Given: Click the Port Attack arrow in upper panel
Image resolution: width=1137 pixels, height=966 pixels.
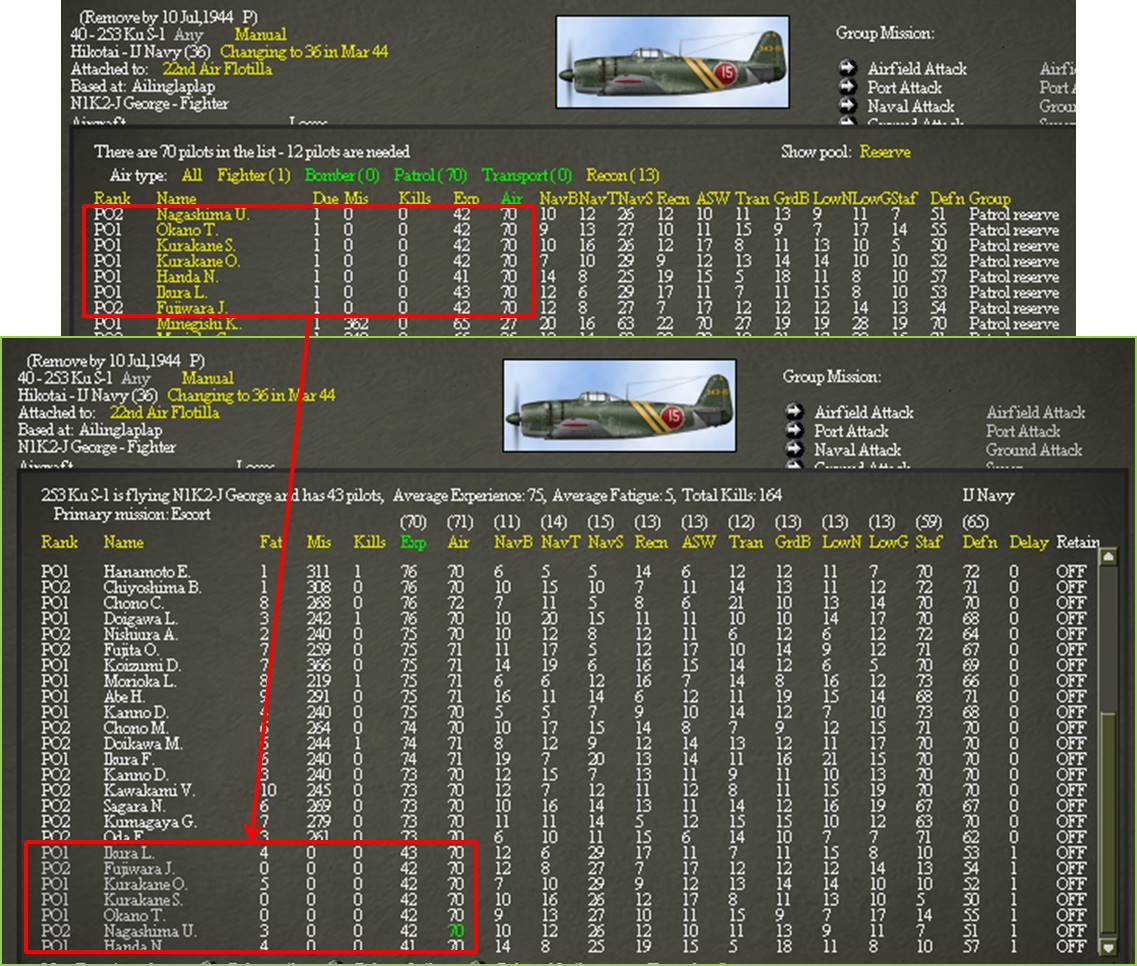Looking at the screenshot, I should (x=847, y=86).
